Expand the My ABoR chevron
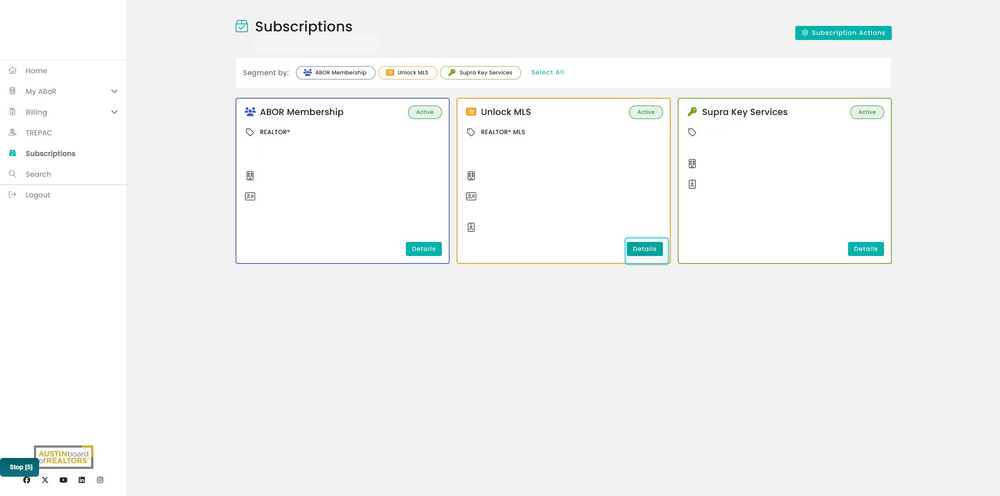 114,91
